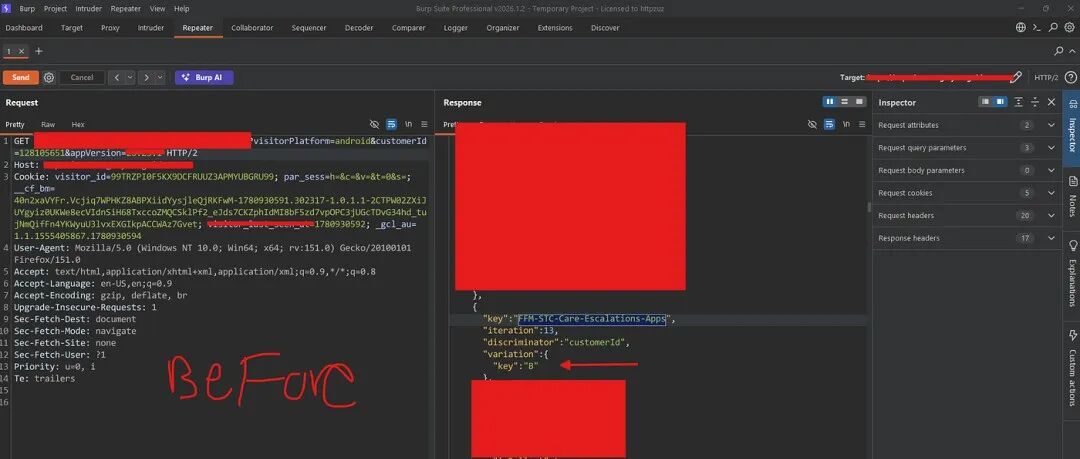Switch to the Extensions tab
The height and width of the screenshot is (459, 1080).
(554, 28)
